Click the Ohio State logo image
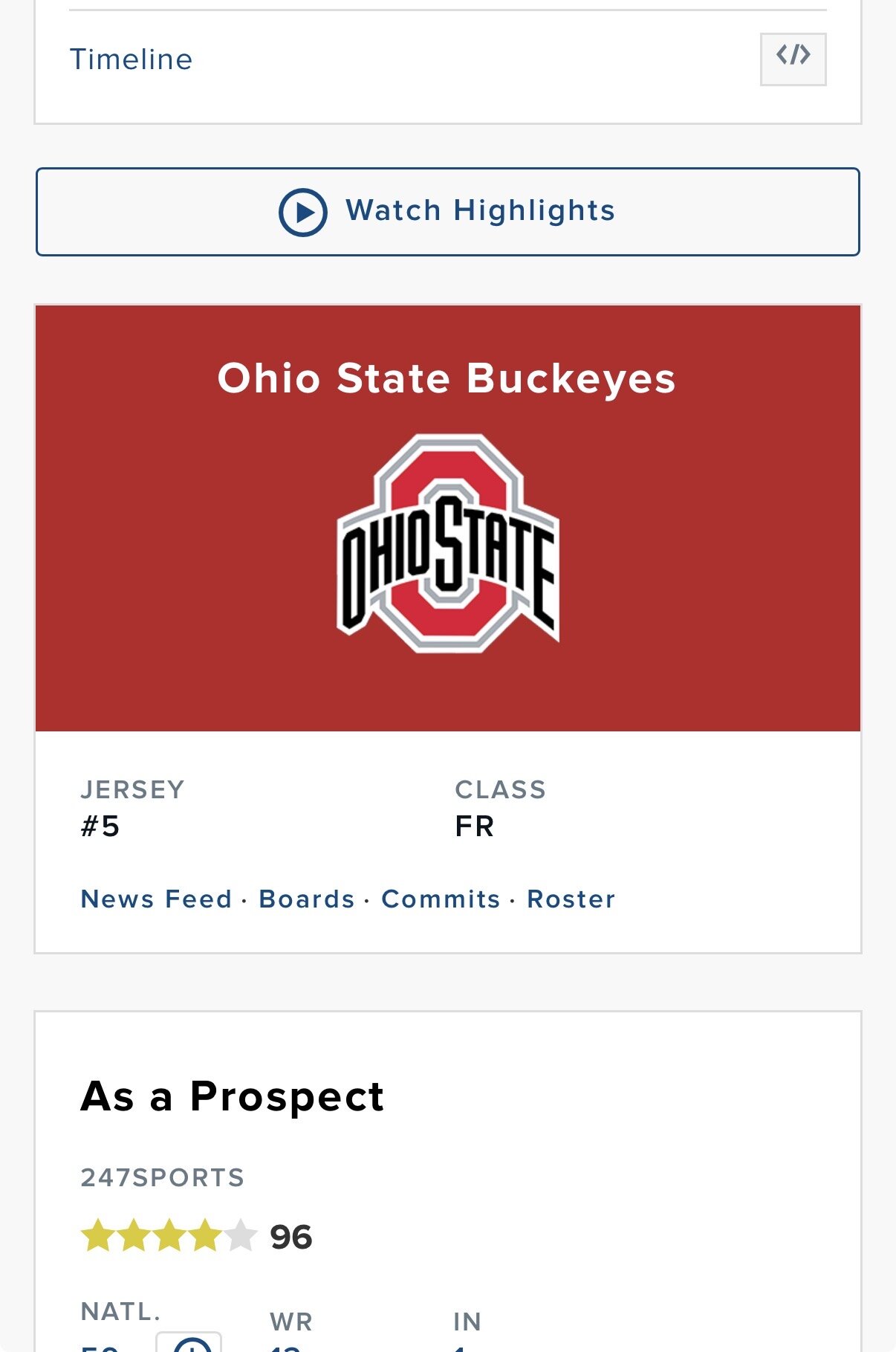The width and height of the screenshot is (896, 1352). click(x=448, y=543)
